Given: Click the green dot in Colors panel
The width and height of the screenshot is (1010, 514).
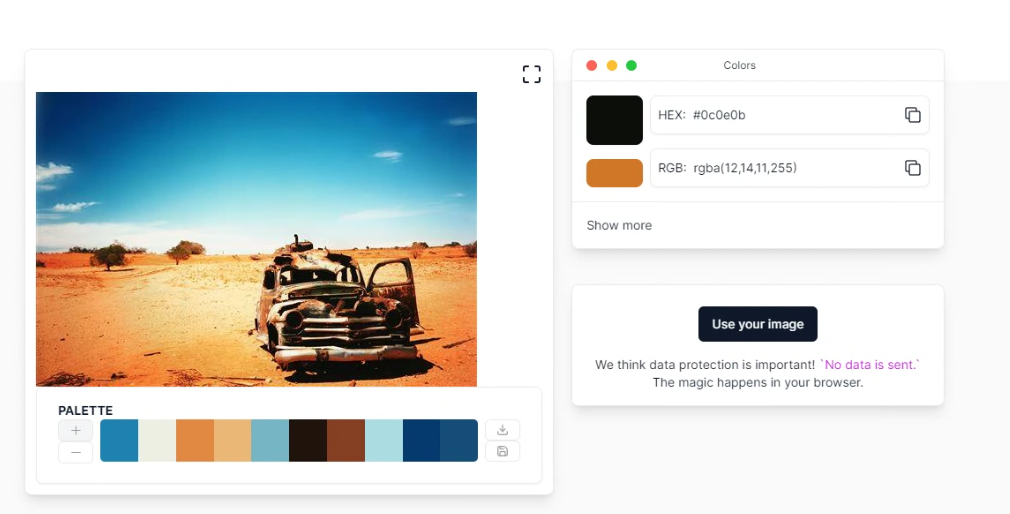Looking at the screenshot, I should pos(631,66).
